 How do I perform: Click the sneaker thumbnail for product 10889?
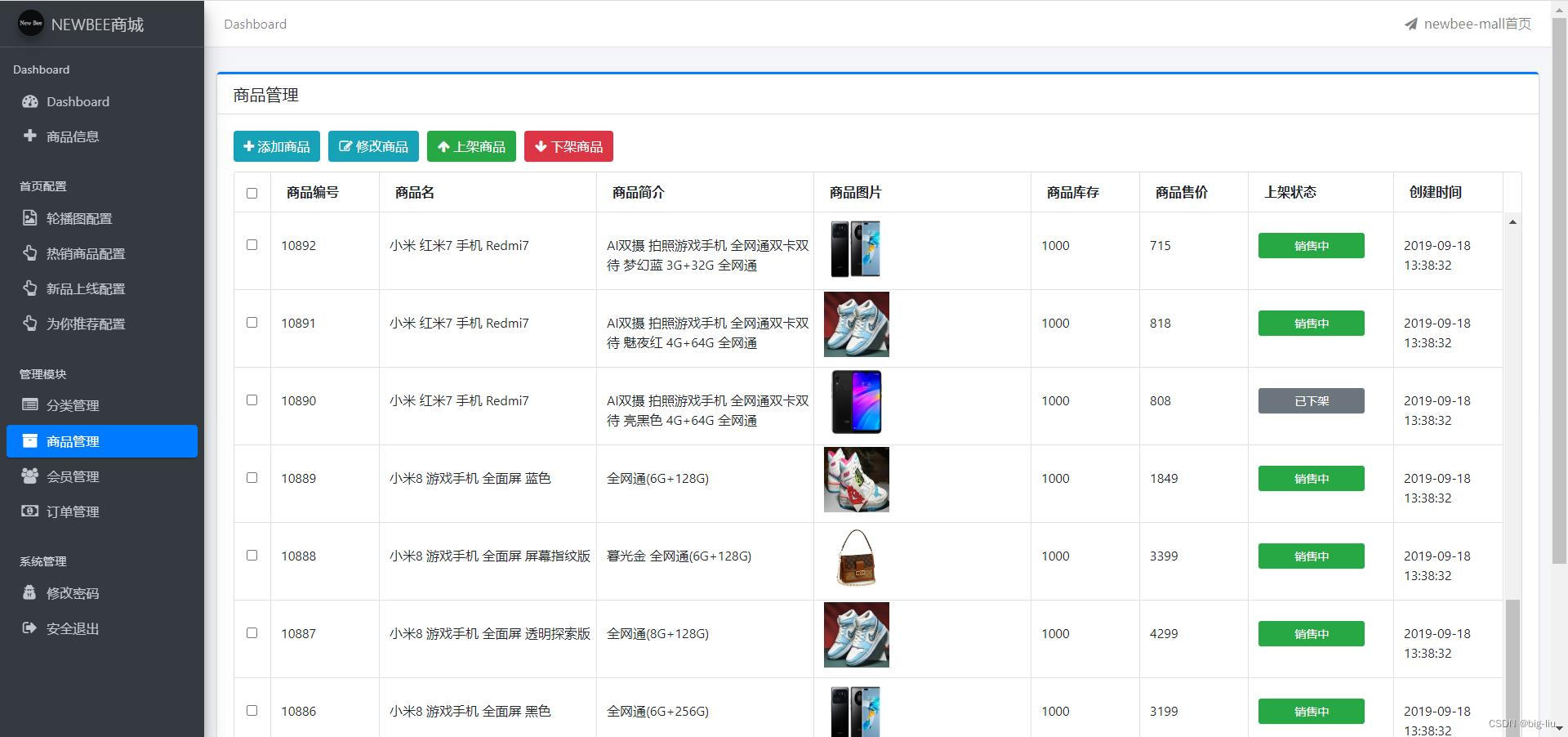click(x=857, y=480)
